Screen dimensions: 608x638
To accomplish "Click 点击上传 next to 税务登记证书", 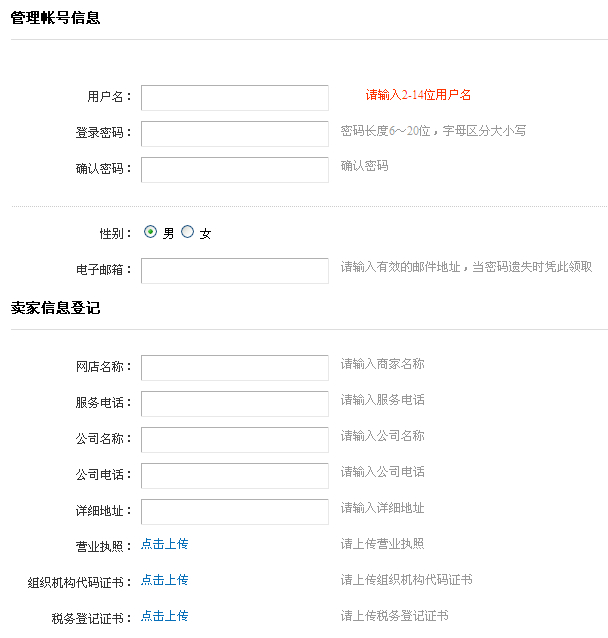I will [164, 616].
